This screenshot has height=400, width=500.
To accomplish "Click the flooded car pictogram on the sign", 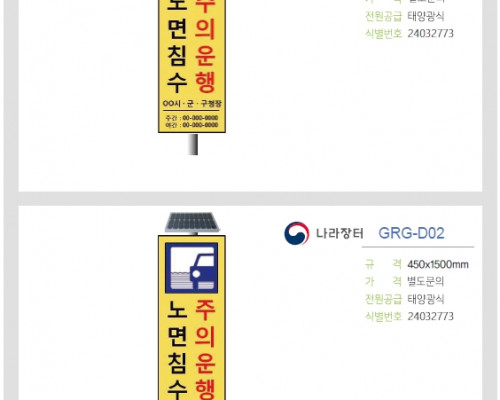I will 192,268.
